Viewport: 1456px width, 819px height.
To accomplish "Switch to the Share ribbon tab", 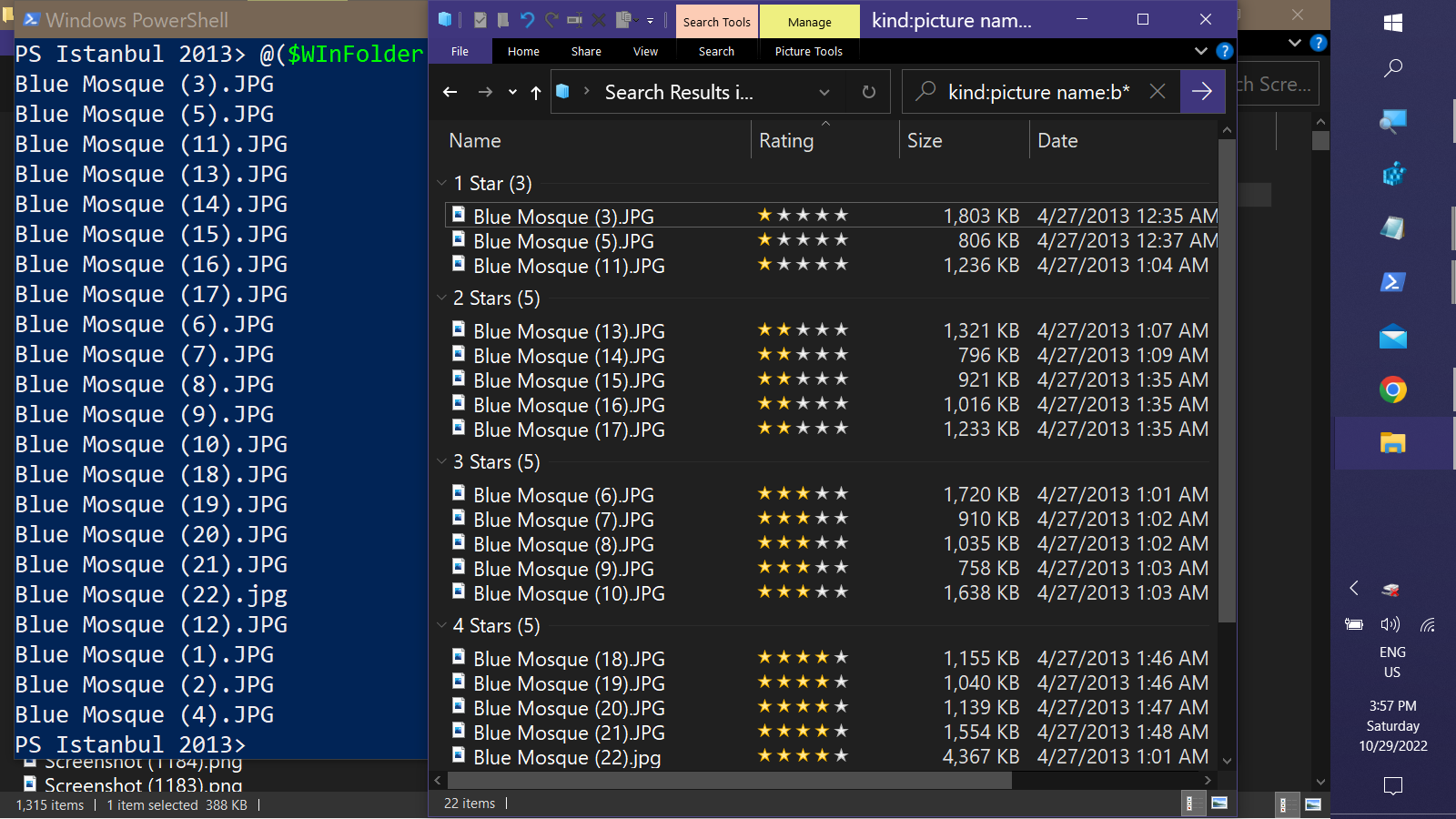I will [586, 52].
